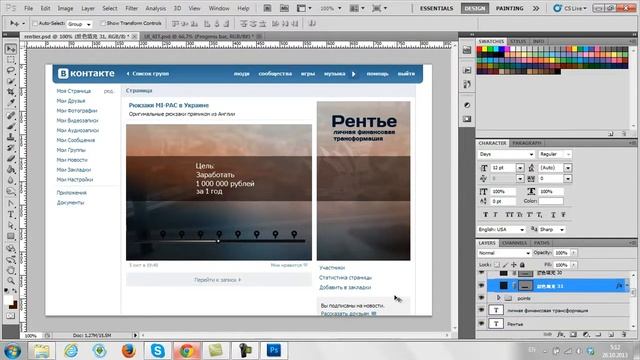Image resolution: width=640 pixels, height=360 pixels.
Task: Switch to the Channels tab
Action: pyautogui.click(x=514, y=243)
